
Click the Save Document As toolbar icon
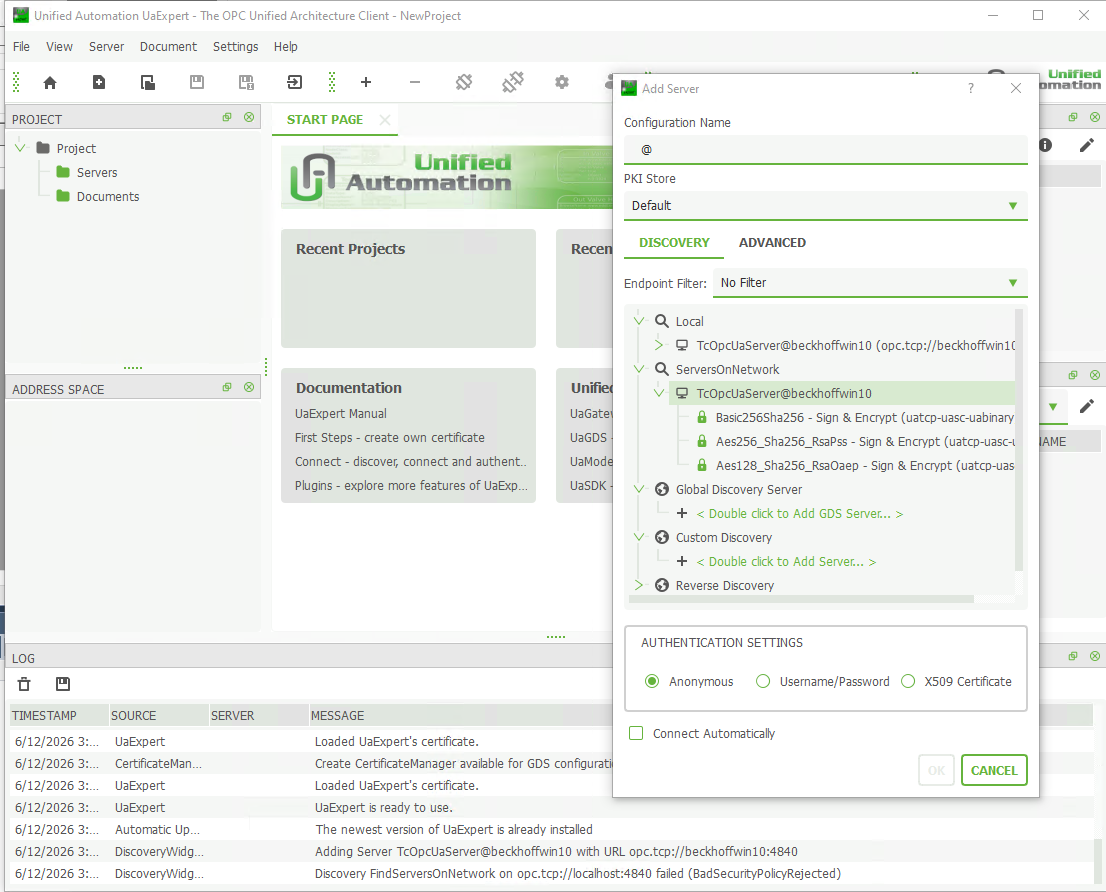[x=245, y=83]
